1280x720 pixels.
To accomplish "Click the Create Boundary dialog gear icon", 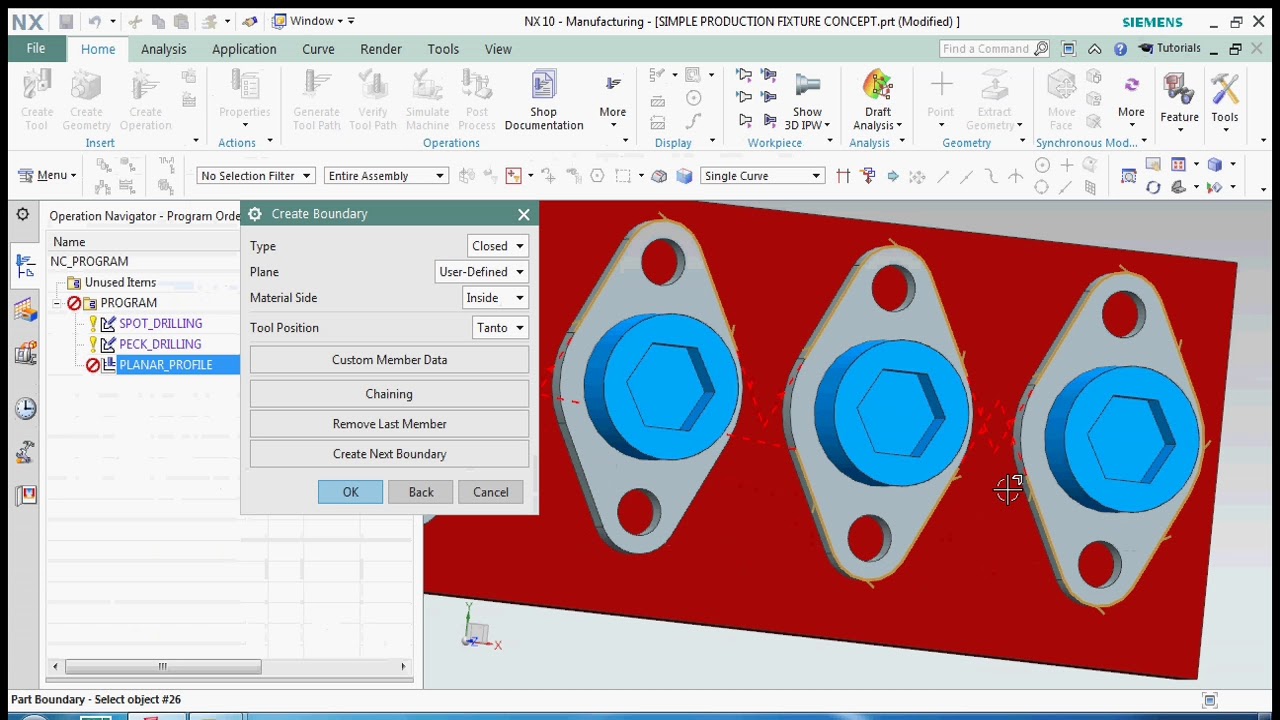I will 255,214.
